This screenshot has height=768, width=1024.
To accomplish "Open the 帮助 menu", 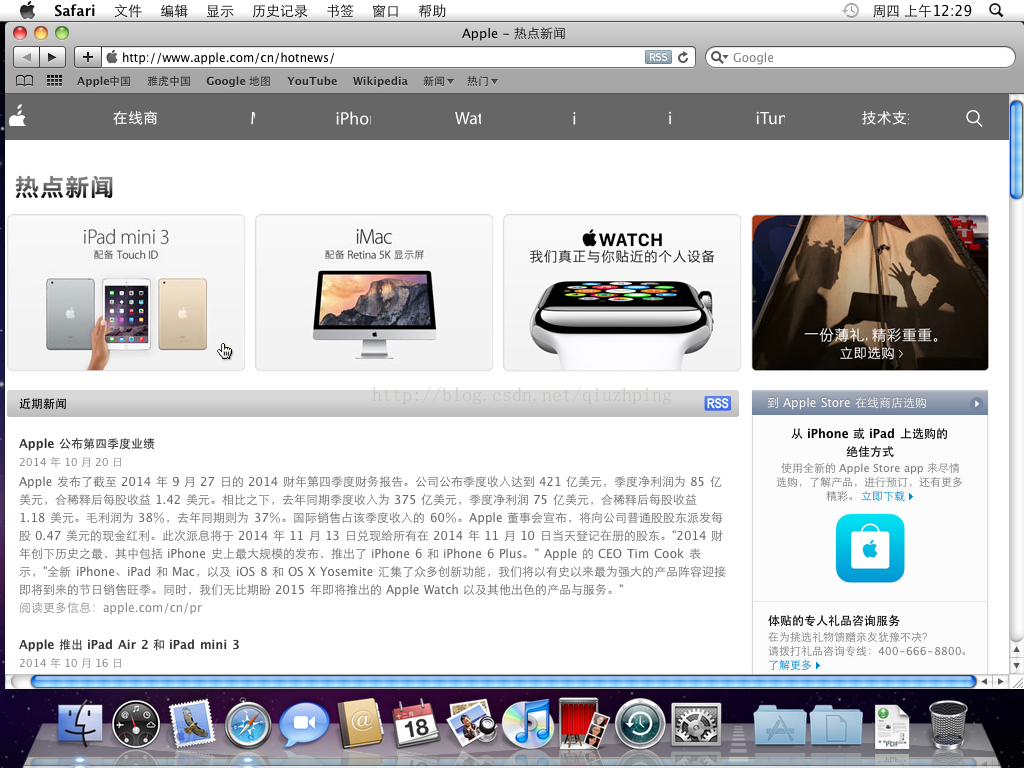I will point(432,10).
